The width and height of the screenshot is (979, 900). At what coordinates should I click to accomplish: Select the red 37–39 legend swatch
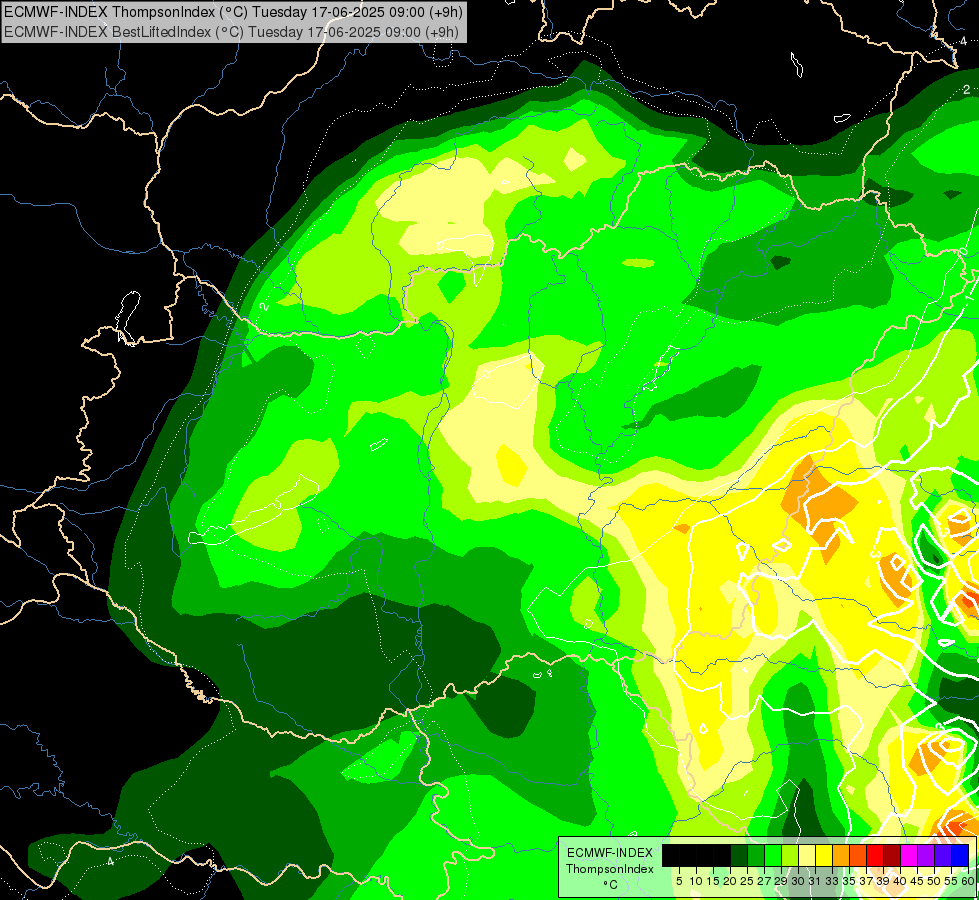(x=875, y=856)
